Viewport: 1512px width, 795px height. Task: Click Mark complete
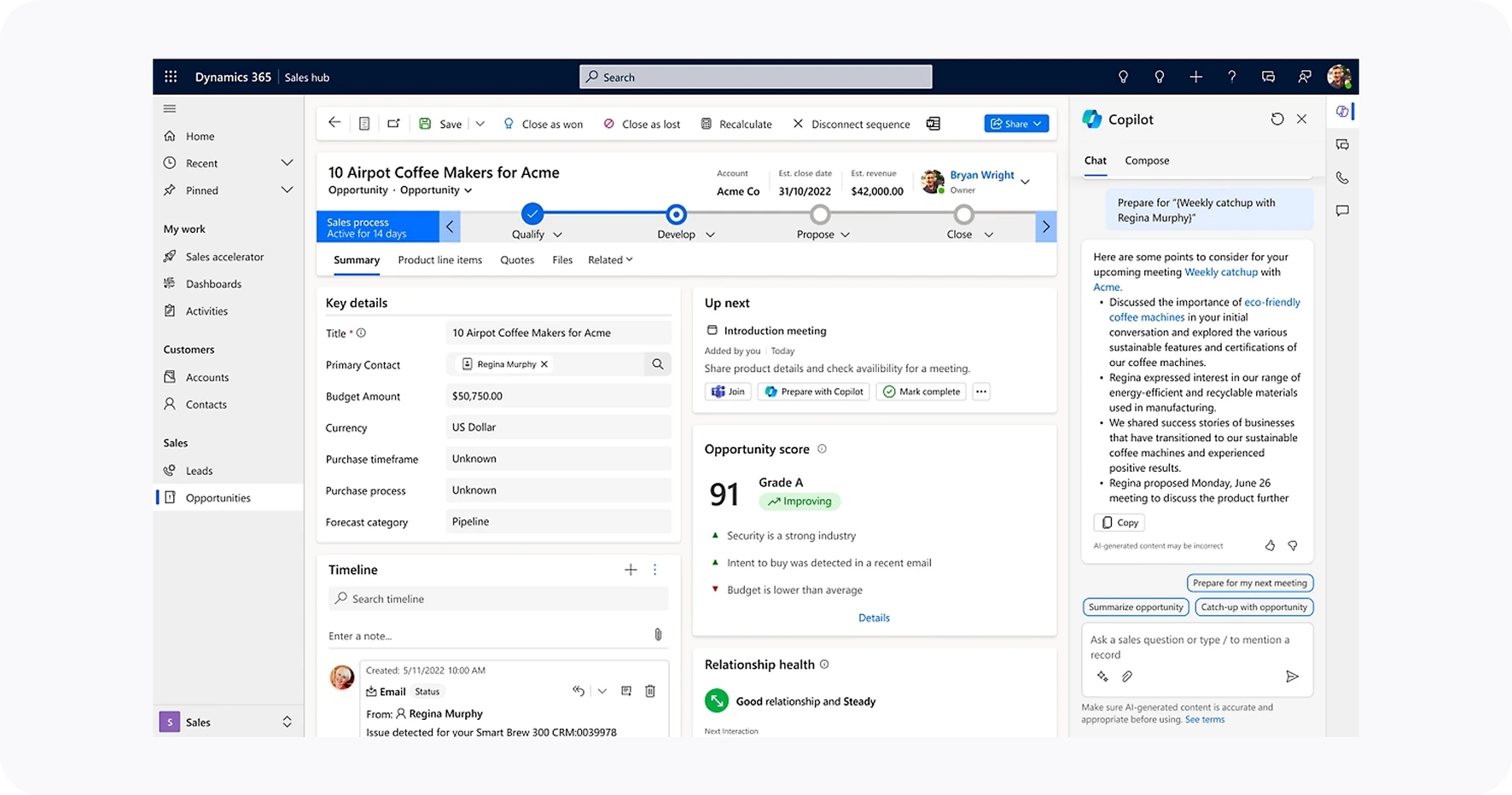click(x=922, y=392)
